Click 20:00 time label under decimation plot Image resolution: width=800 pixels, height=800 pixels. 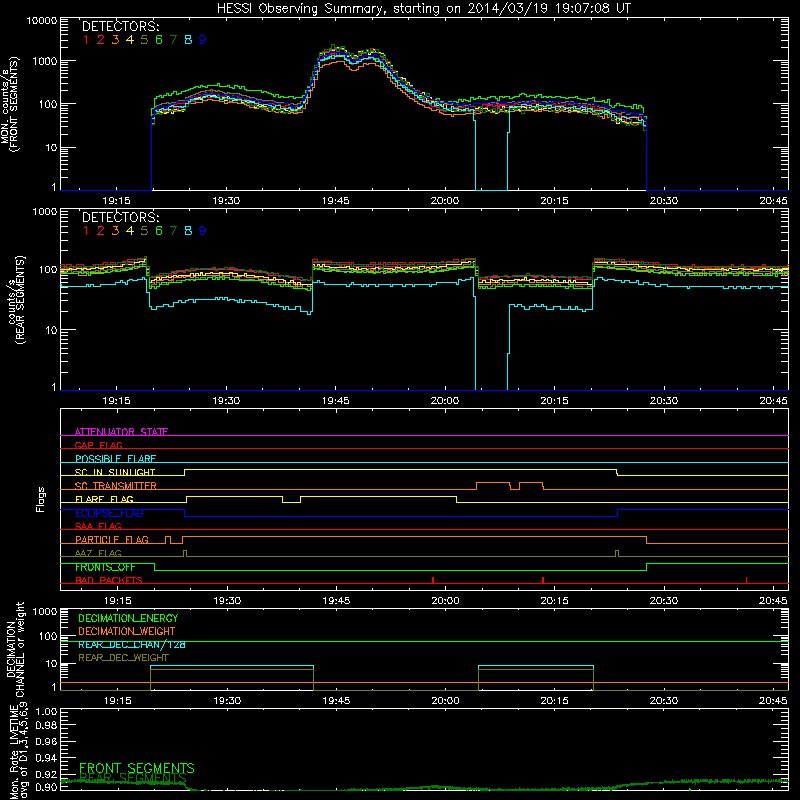(445, 701)
